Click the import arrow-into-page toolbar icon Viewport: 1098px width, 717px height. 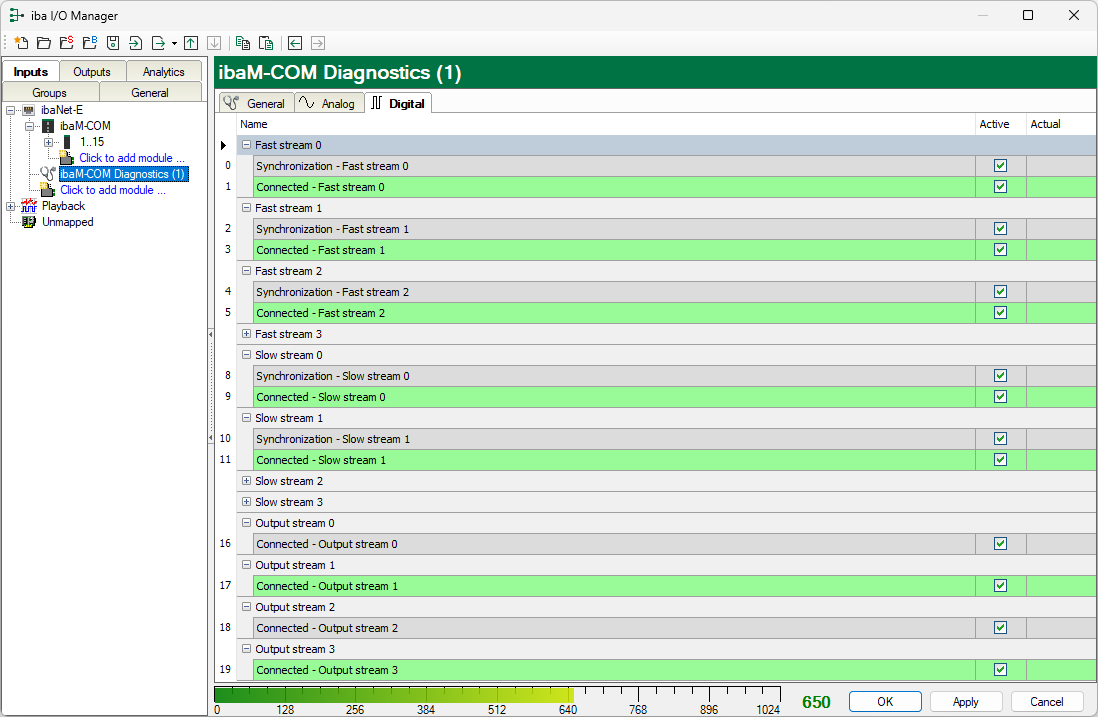136,43
